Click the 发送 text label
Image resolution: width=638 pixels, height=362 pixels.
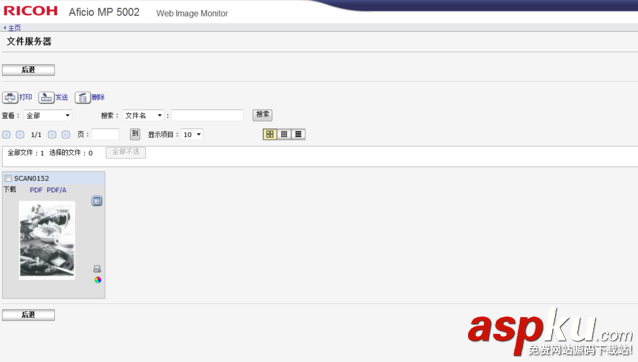click(x=62, y=97)
